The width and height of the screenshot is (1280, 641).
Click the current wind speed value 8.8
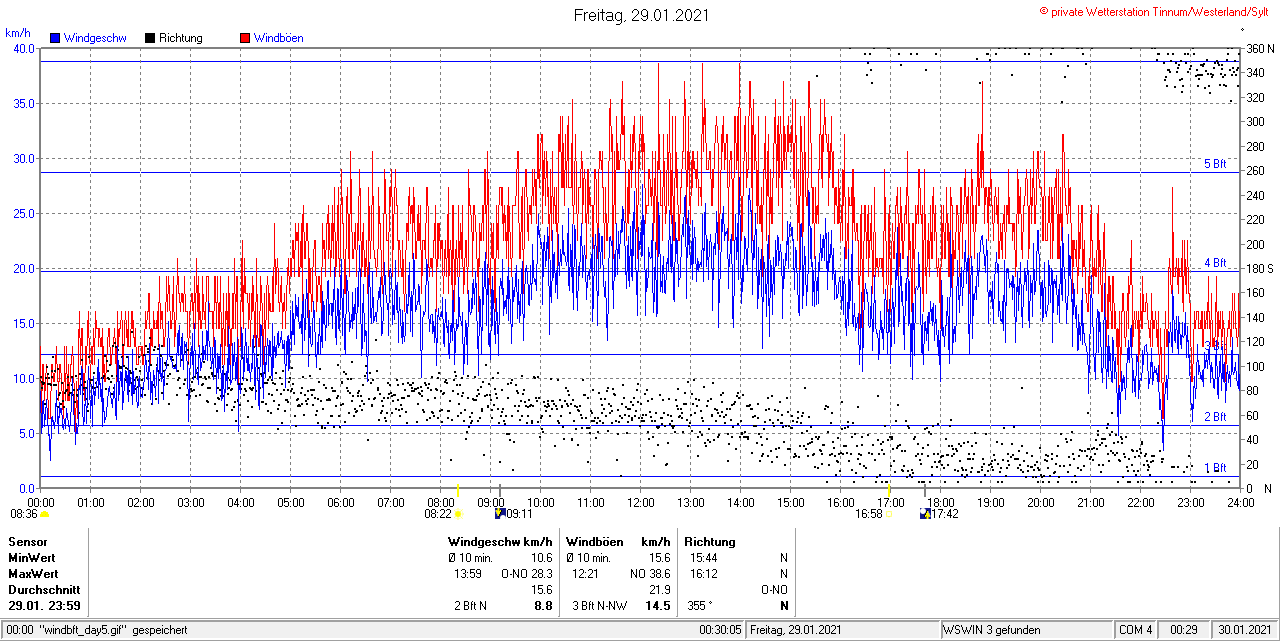(544, 606)
